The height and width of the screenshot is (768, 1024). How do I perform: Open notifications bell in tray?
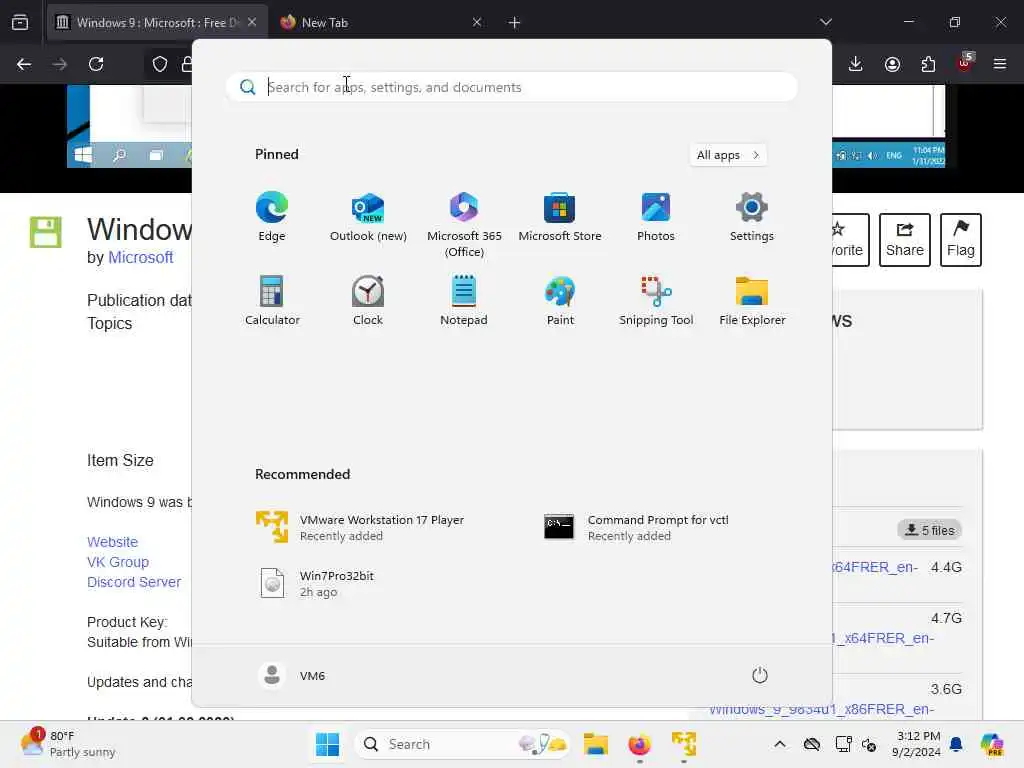coord(956,744)
